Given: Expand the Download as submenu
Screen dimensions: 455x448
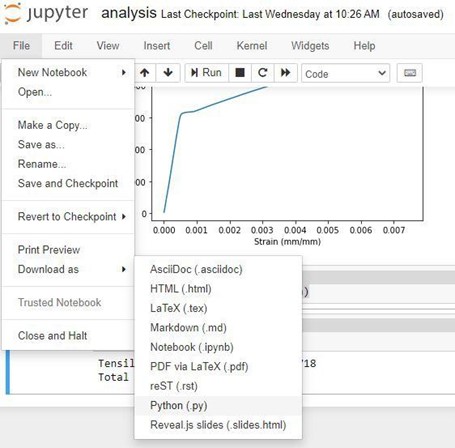Looking at the screenshot, I should point(68,269).
